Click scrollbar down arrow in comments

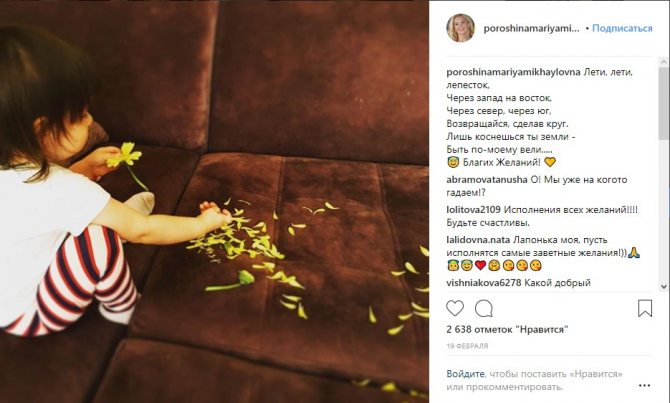(664, 286)
